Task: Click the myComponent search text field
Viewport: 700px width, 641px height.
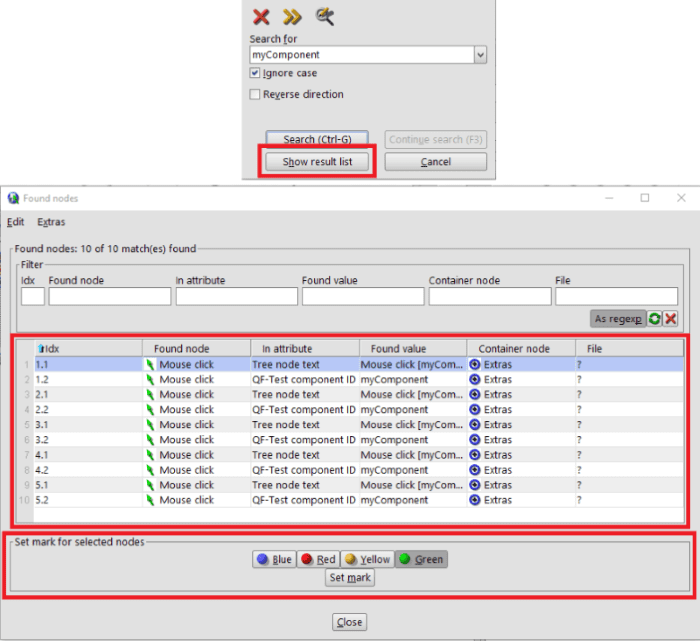Action: pos(362,55)
